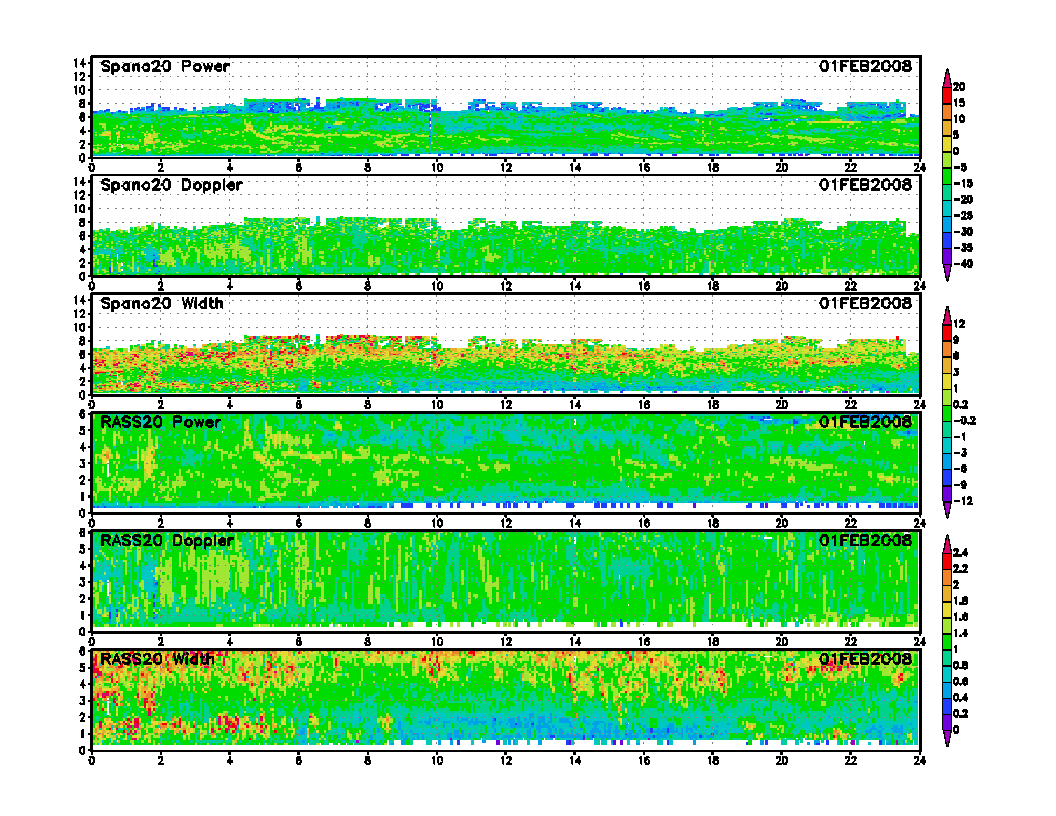
Task: Click the 2.4 label on the colorbar
Action: pyautogui.click(x=960, y=553)
